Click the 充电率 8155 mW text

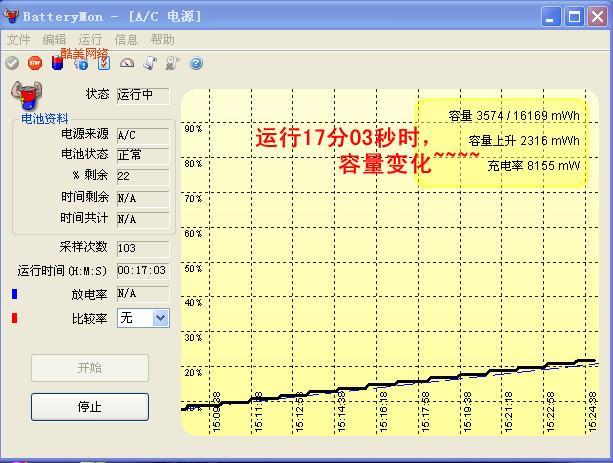(x=534, y=166)
